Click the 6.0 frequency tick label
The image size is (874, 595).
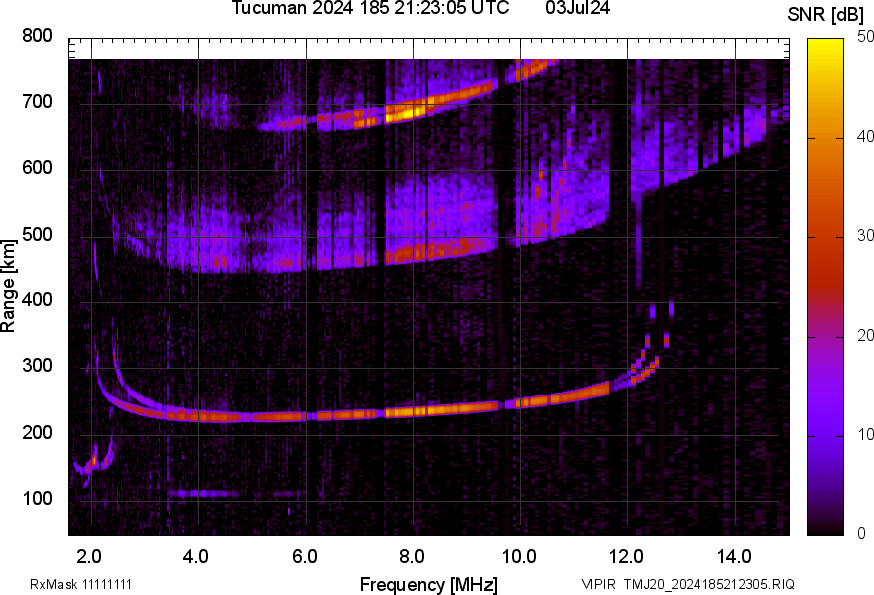(304, 557)
